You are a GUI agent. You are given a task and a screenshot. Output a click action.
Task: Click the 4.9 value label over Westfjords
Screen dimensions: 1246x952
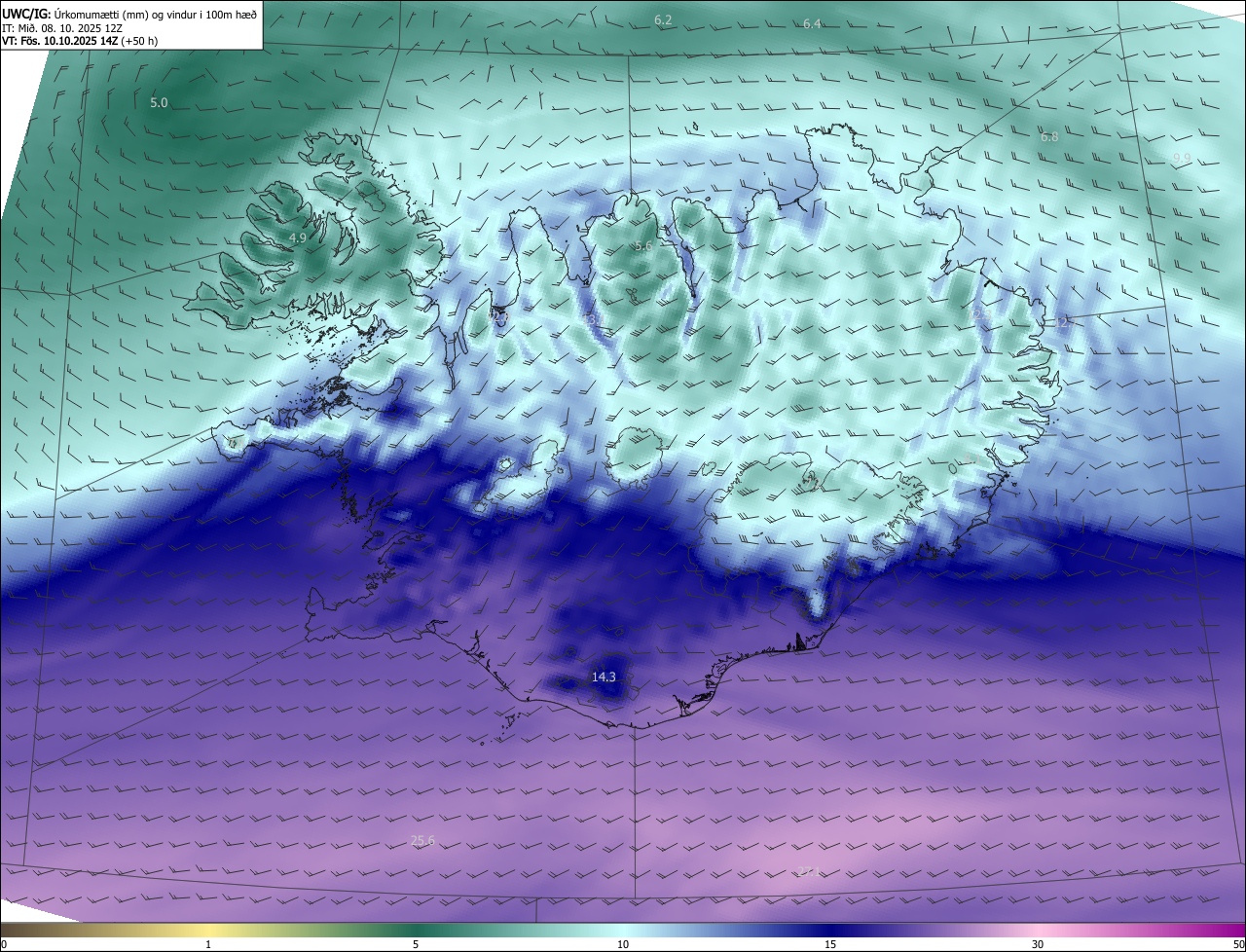(x=298, y=238)
